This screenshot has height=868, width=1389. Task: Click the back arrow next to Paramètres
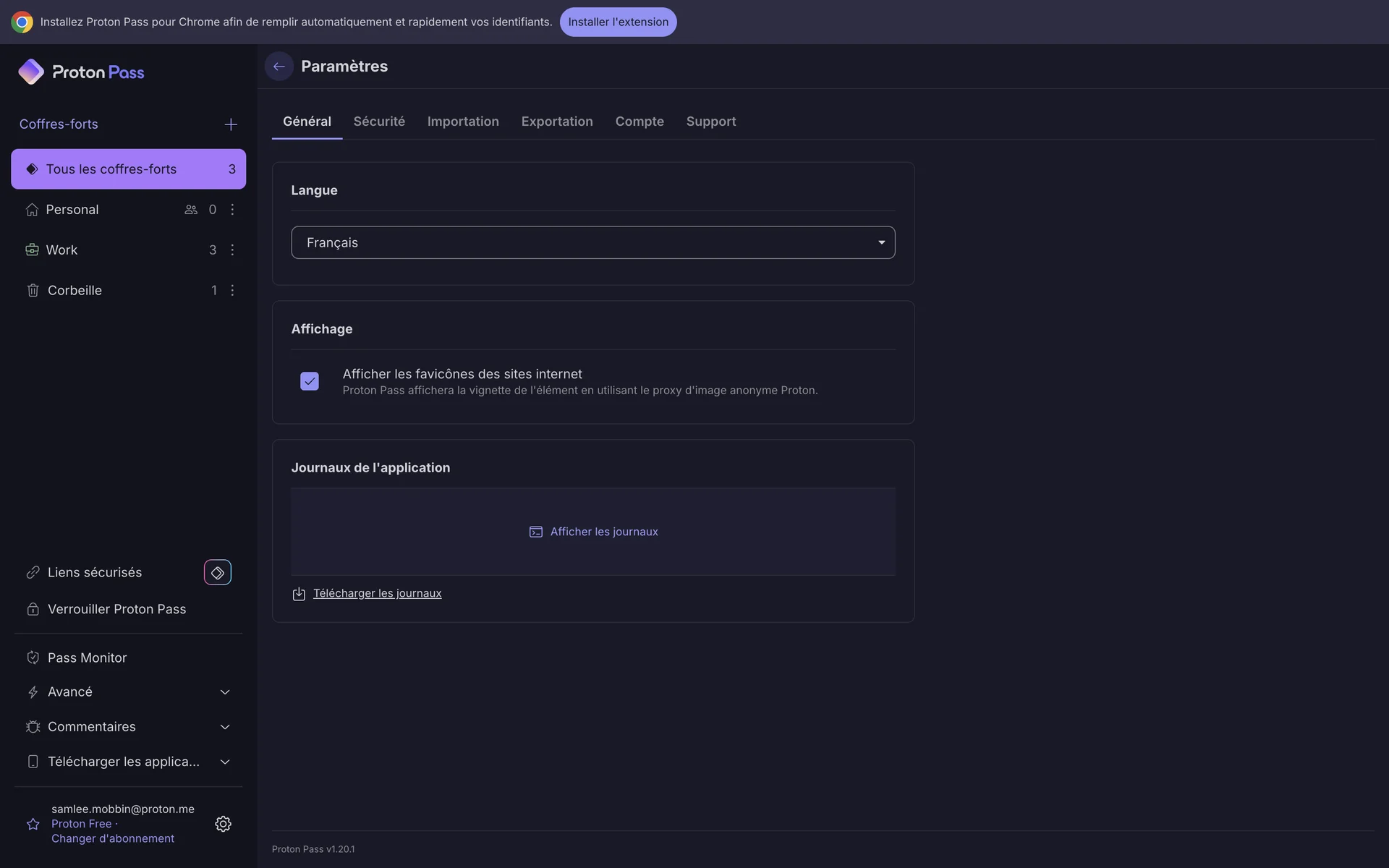click(x=279, y=67)
